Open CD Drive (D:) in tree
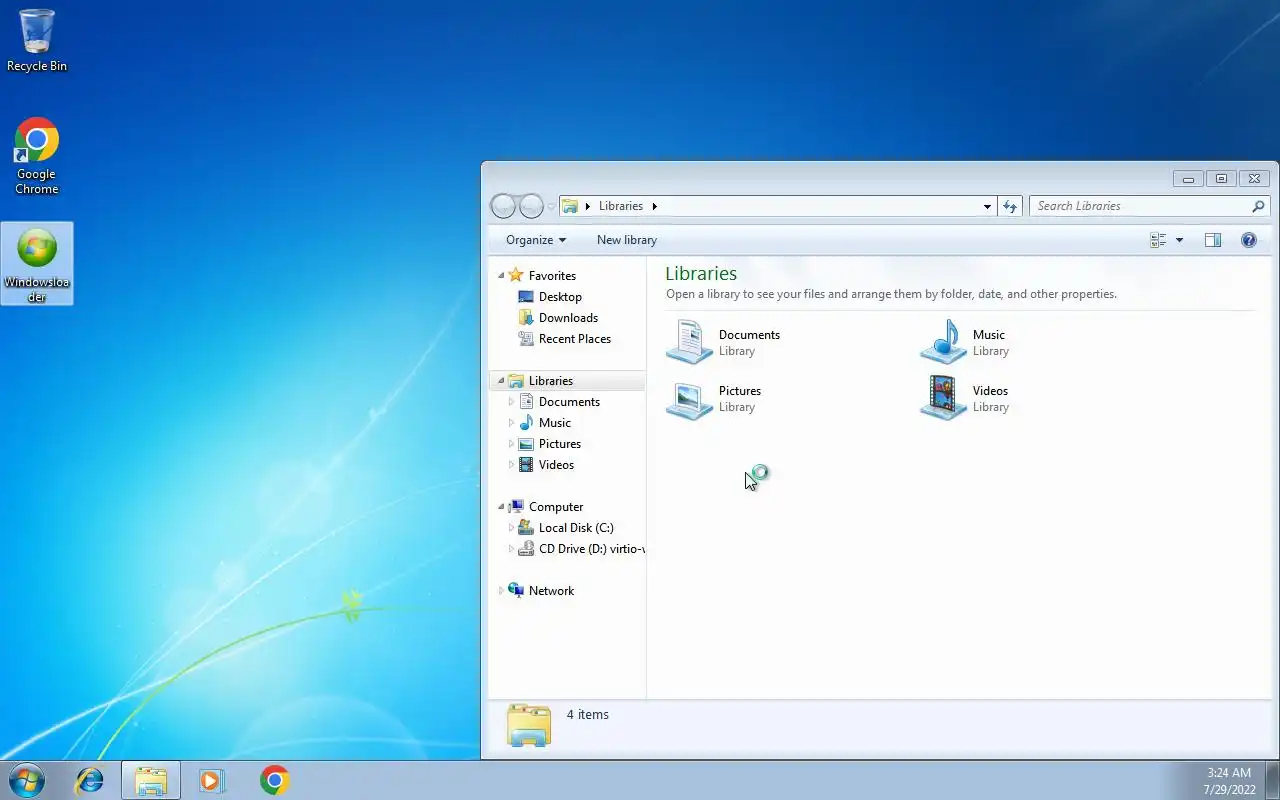 pos(591,549)
